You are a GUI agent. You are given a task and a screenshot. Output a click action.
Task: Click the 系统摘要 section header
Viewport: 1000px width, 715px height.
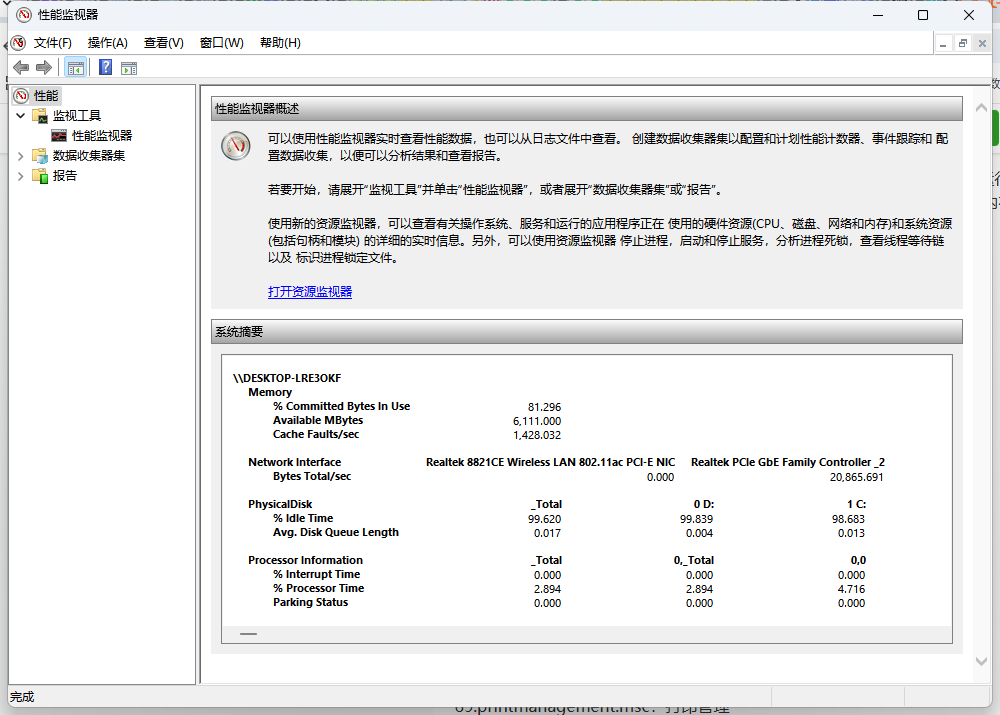(587, 332)
